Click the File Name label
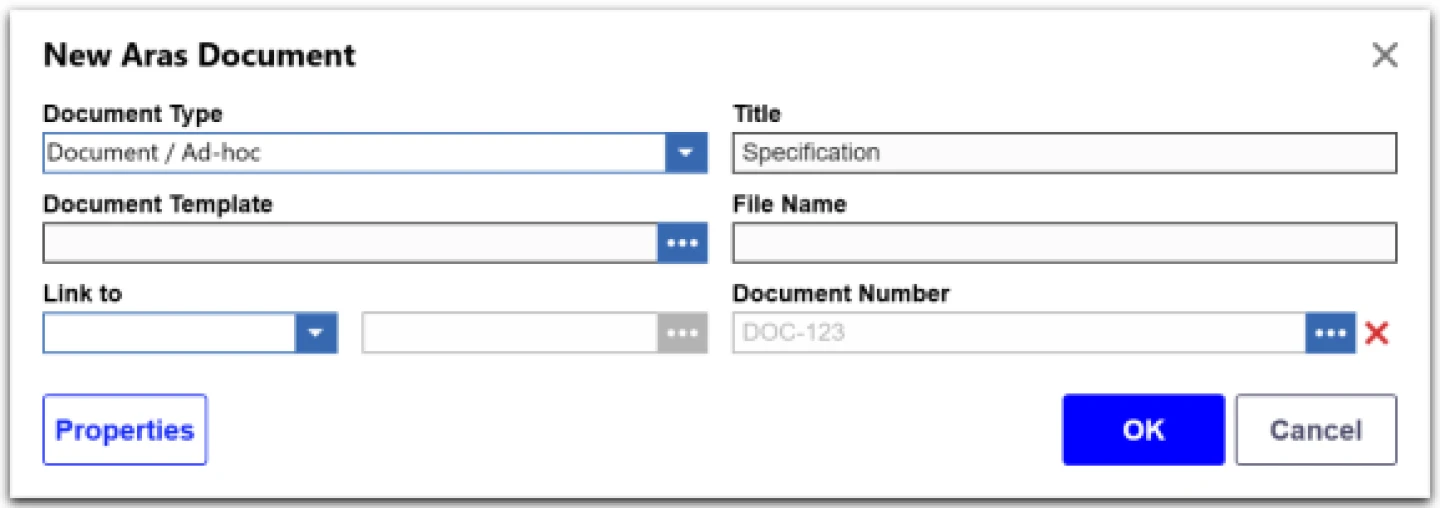Viewport: 1440px width, 508px height. click(x=790, y=204)
